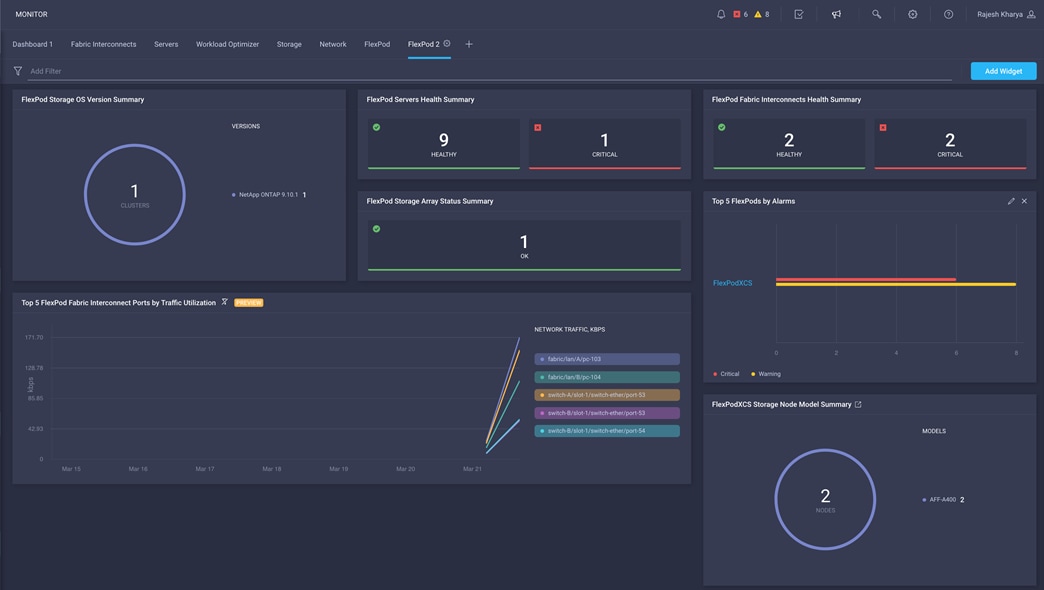Click the 2 Healthy fabric interconnects card
Screen dimensions: 1044x590
coord(789,144)
